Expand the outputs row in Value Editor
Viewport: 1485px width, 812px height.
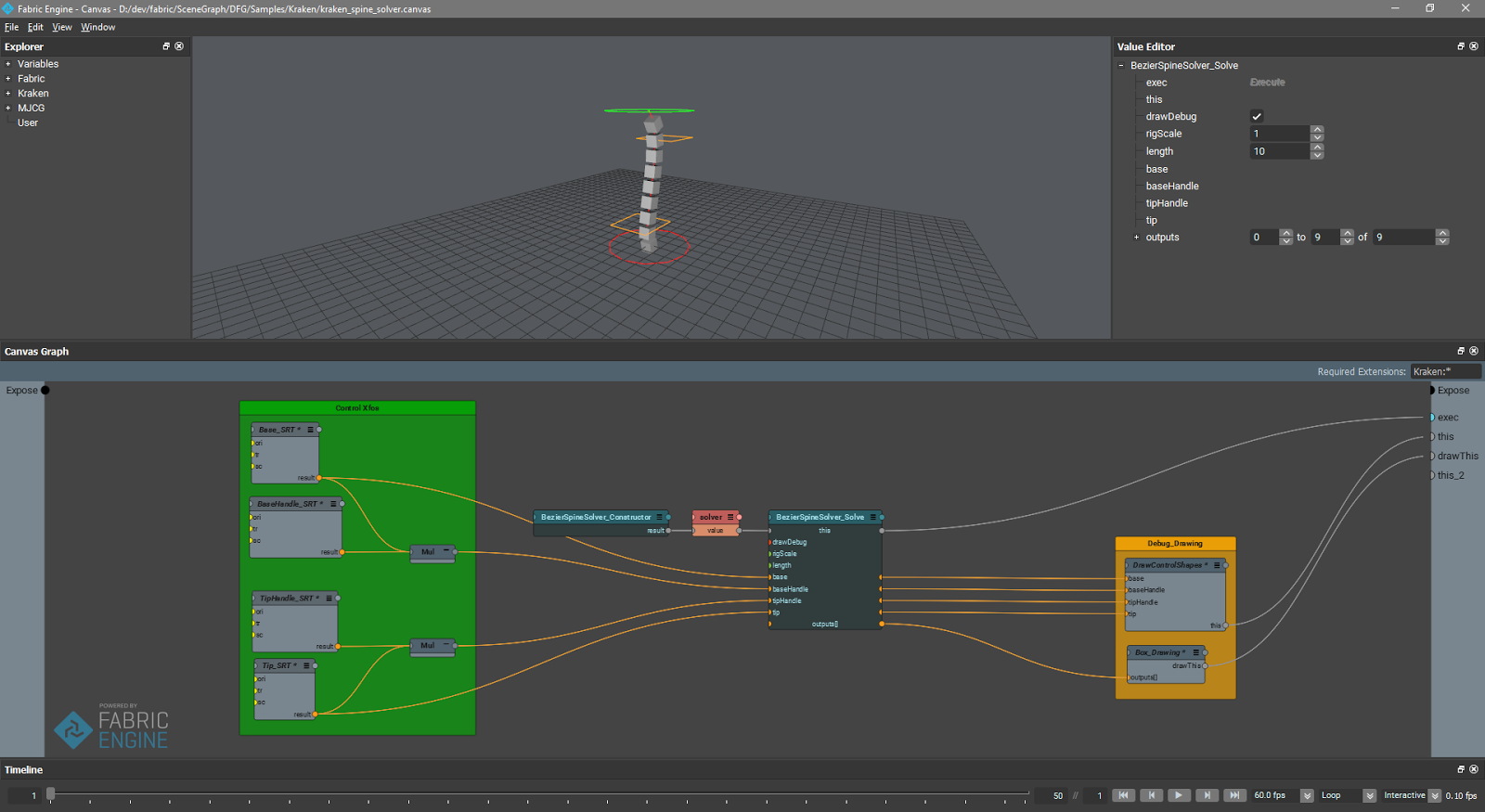1136,238
